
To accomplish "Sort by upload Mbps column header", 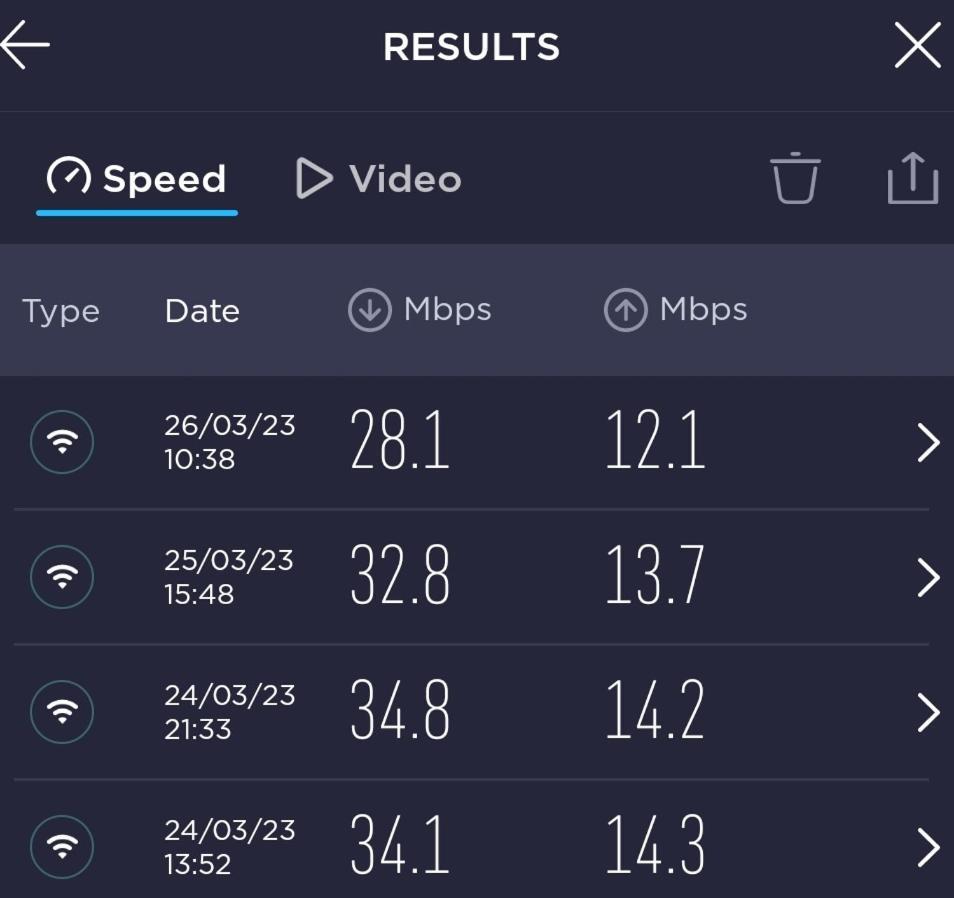I will click(x=675, y=310).
